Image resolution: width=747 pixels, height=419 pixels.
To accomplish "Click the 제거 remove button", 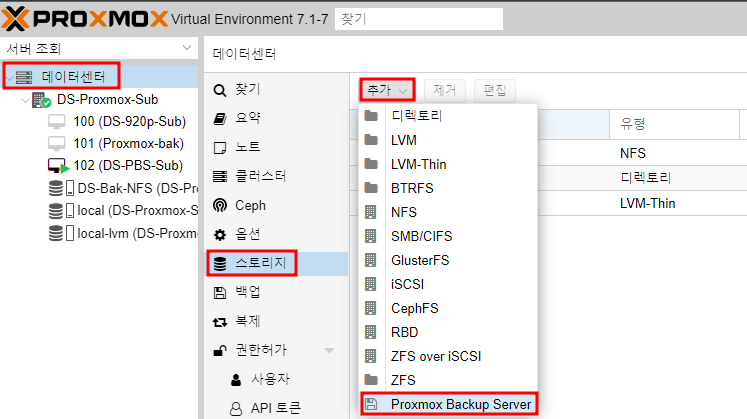I will [444, 90].
